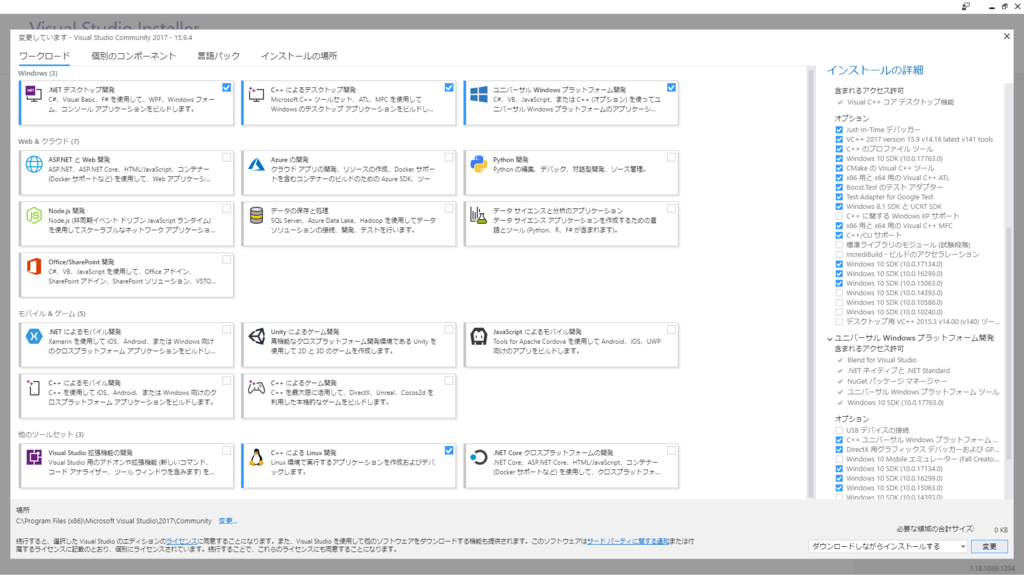
Task: Click the C++ によるデスクトップ開発 icon
Action: [256, 94]
